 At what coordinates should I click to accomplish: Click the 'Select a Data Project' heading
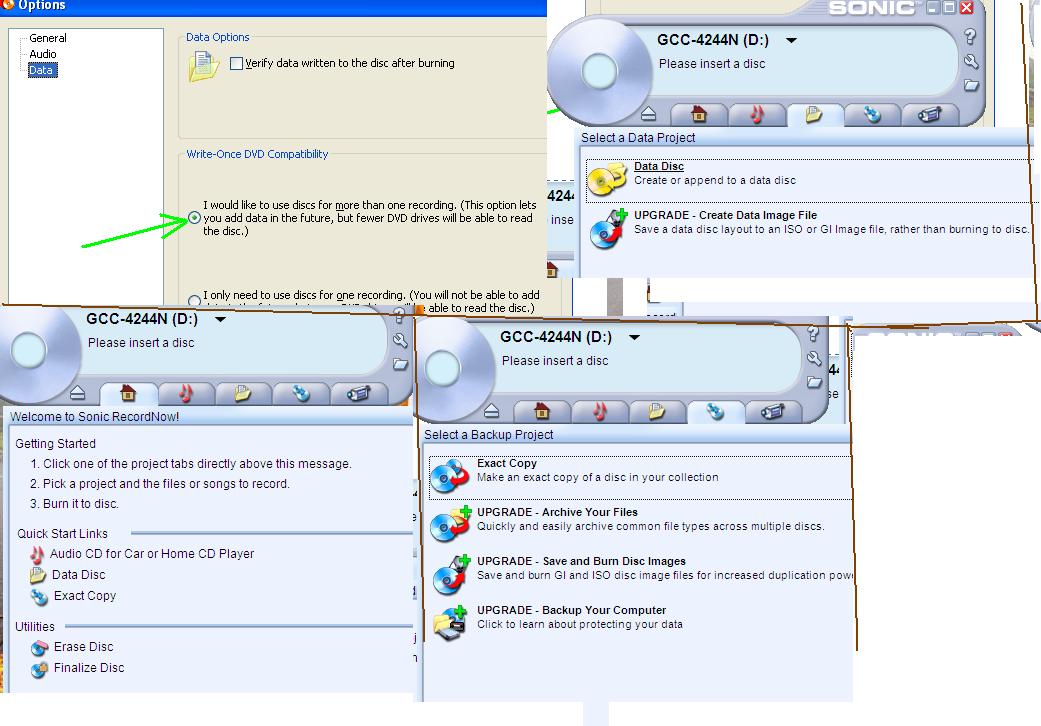[638, 138]
